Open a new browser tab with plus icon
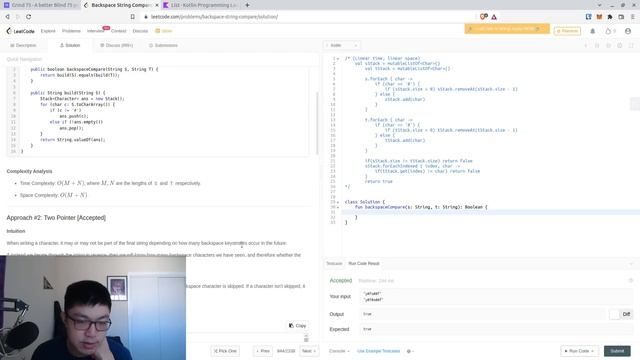The height and width of the screenshot is (360, 640). coord(247,5)
